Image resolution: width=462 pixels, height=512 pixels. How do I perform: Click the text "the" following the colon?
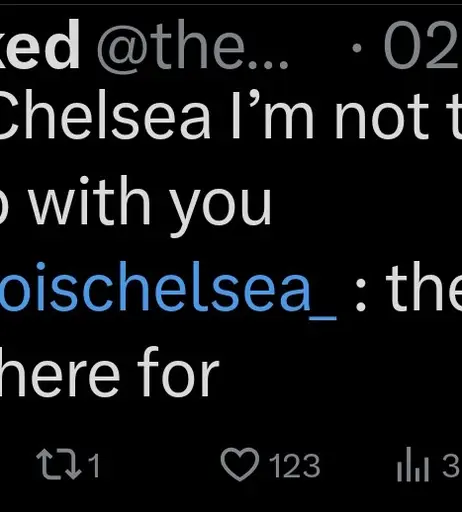pyautogui.click(x=424, y=288)
